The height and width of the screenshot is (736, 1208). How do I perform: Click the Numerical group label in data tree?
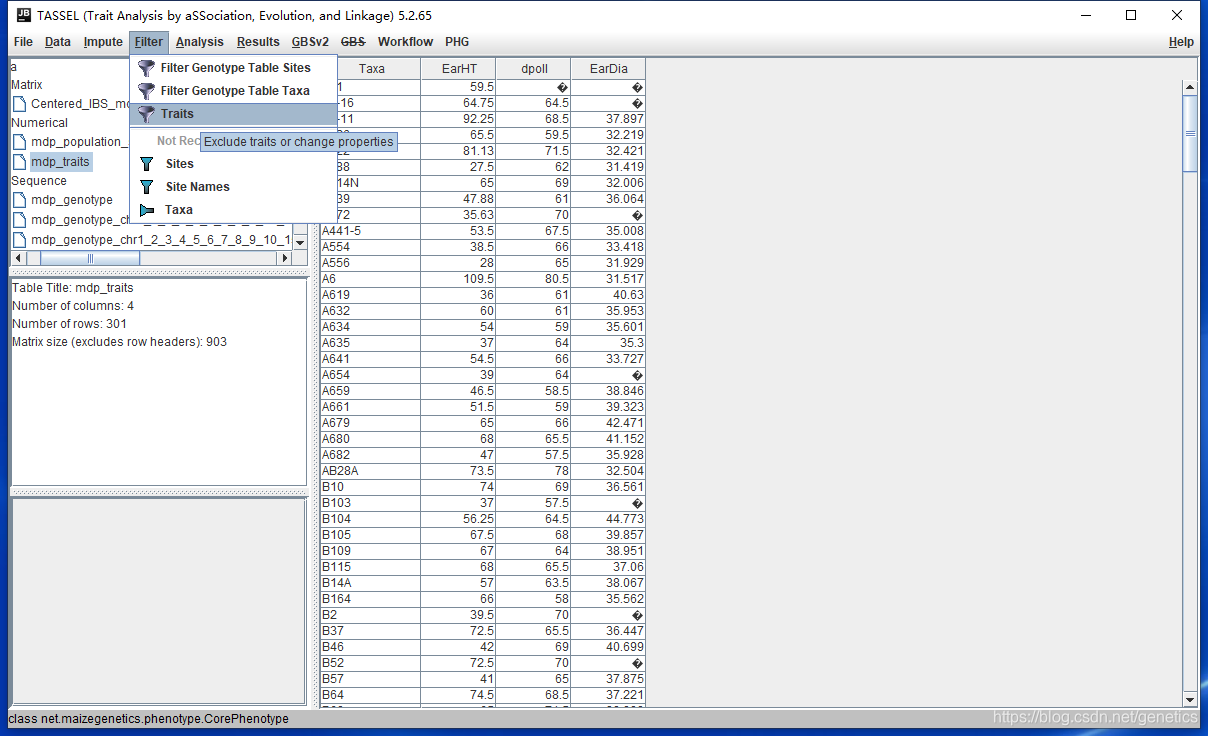pyautogui.click(x=40, y=123)
